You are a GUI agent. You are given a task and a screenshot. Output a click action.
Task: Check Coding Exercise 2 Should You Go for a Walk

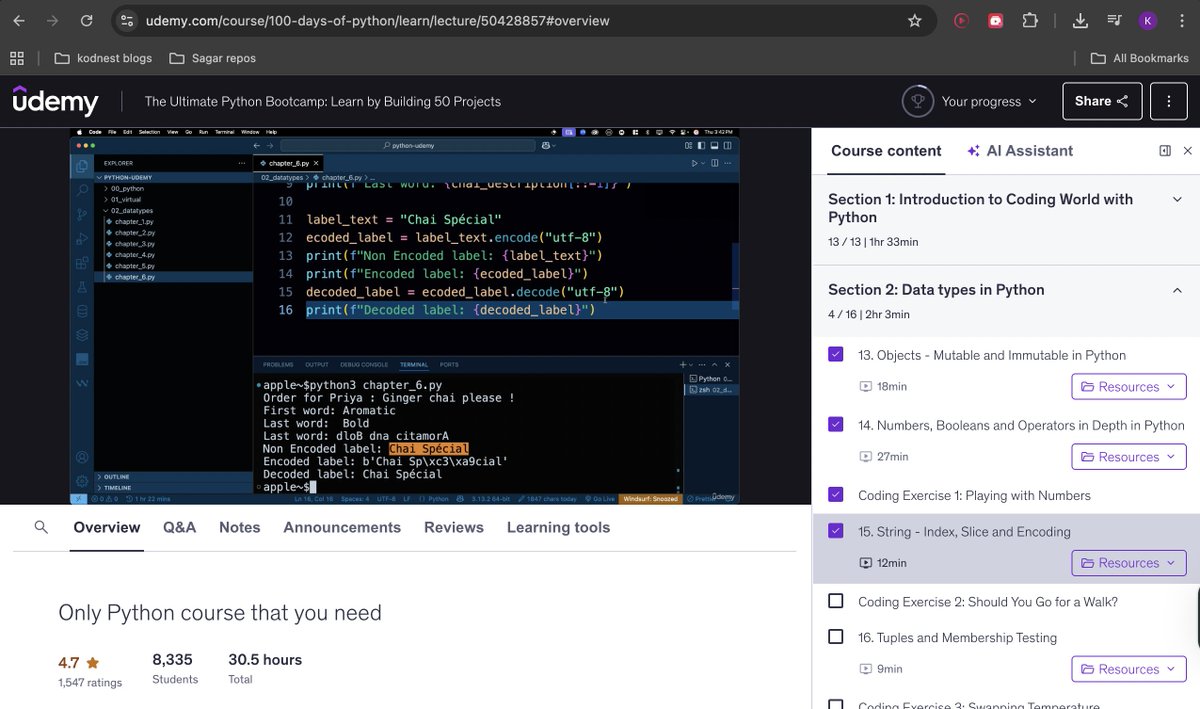point(836,601)
